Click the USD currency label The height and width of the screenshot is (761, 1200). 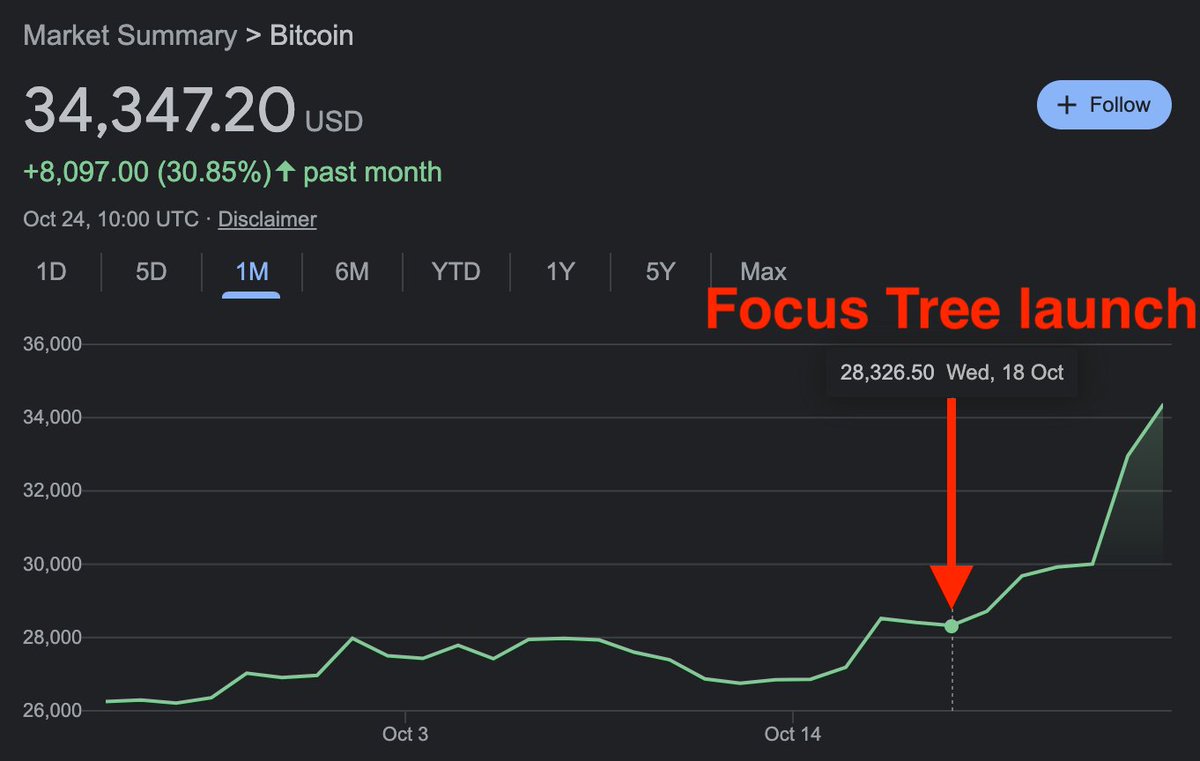[x=334, y=122]
